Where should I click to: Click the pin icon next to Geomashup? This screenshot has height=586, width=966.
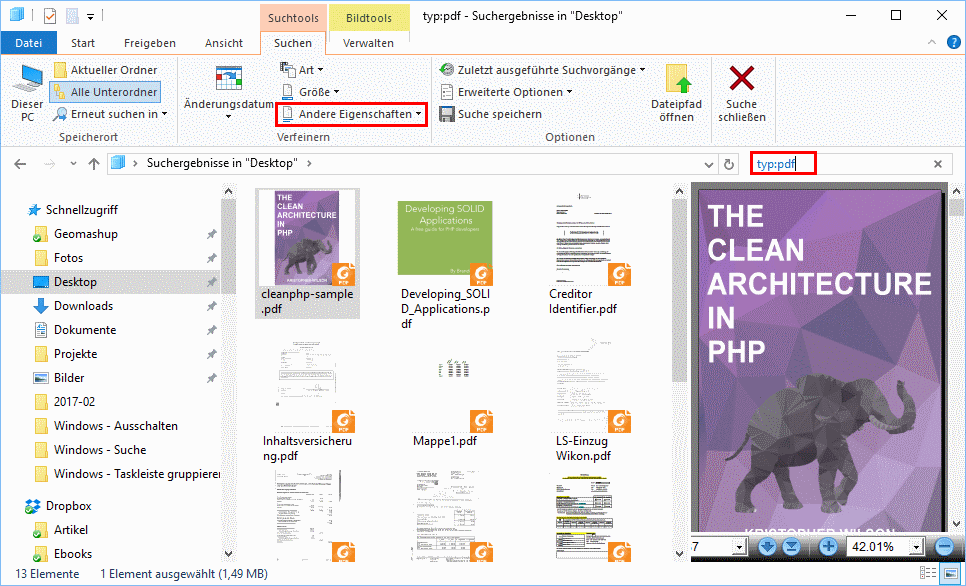(211, 234)
